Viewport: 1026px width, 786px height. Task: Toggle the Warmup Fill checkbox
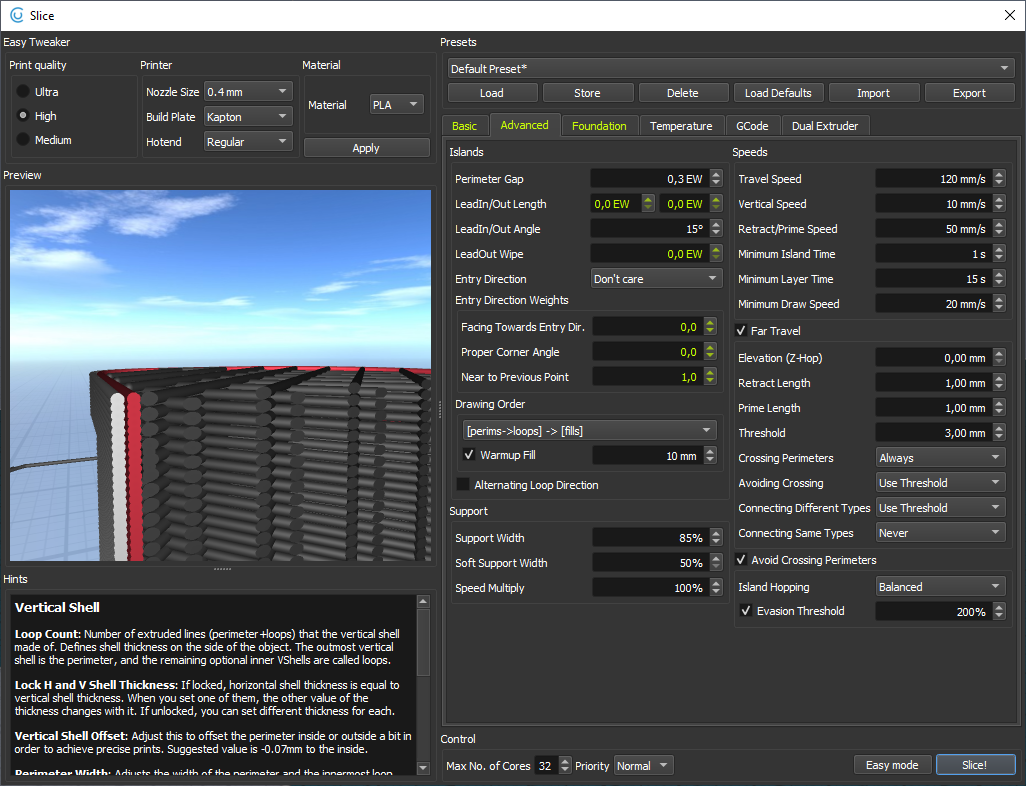(x=469, y=454)
